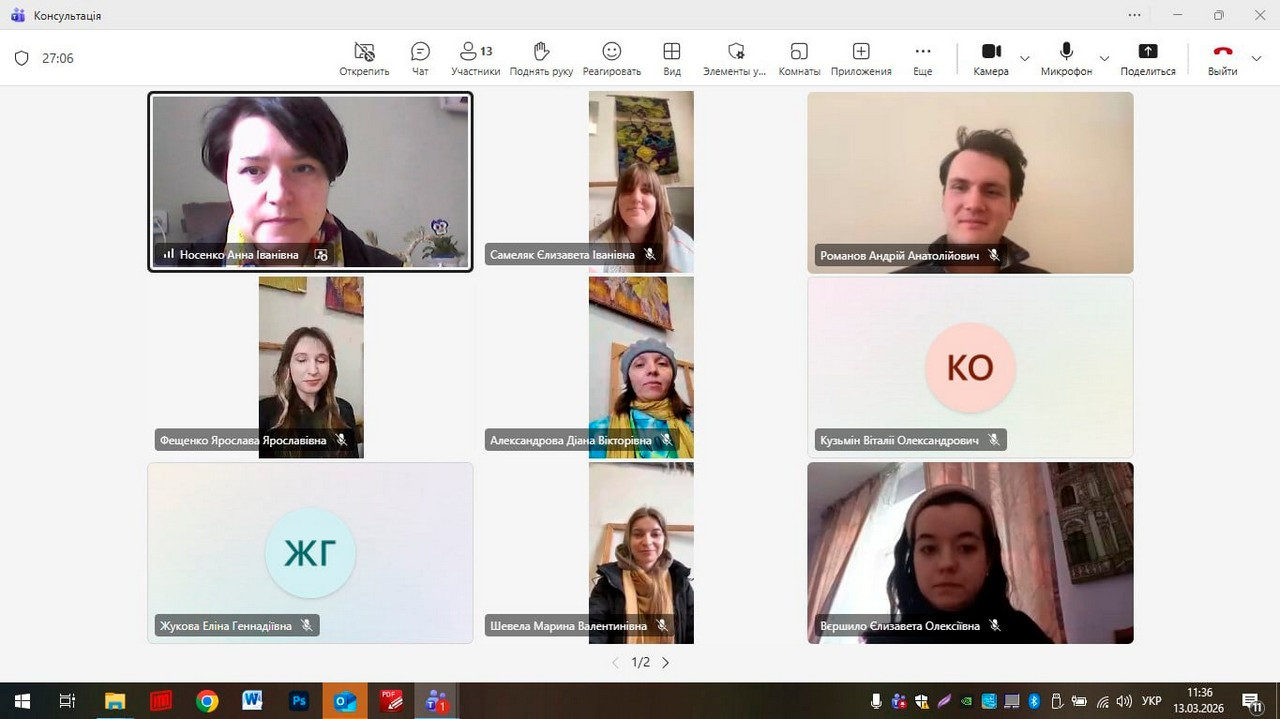The height and width of the screenshot is (719, 1280).
Task: Click muted mic icon of Романов Андрій
Action: point(994,255)
